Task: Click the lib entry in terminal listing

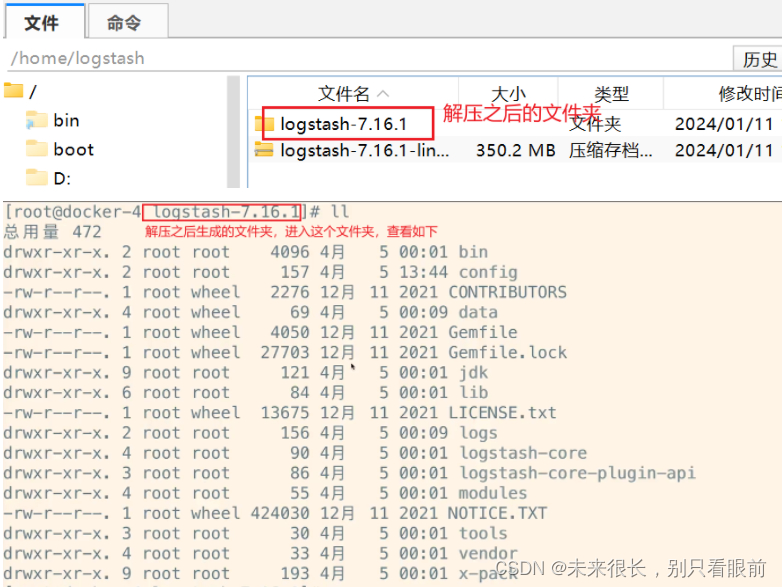Action: 473,392
